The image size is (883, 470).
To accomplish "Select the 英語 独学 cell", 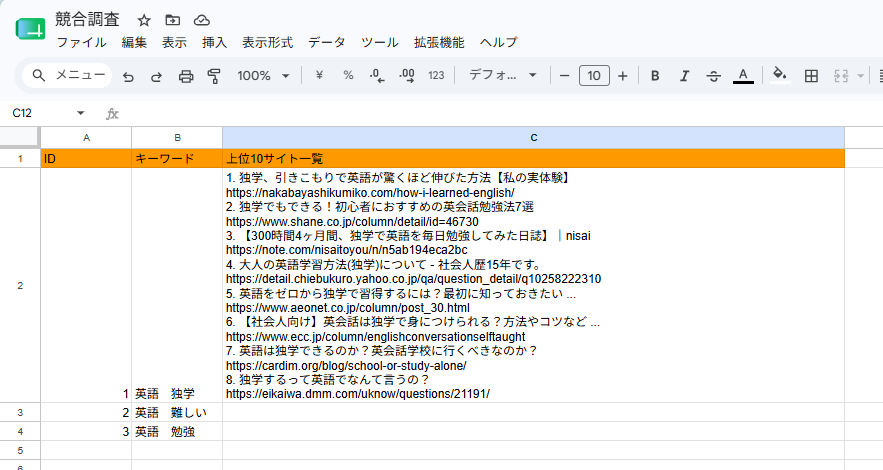I will pos(177,285).
